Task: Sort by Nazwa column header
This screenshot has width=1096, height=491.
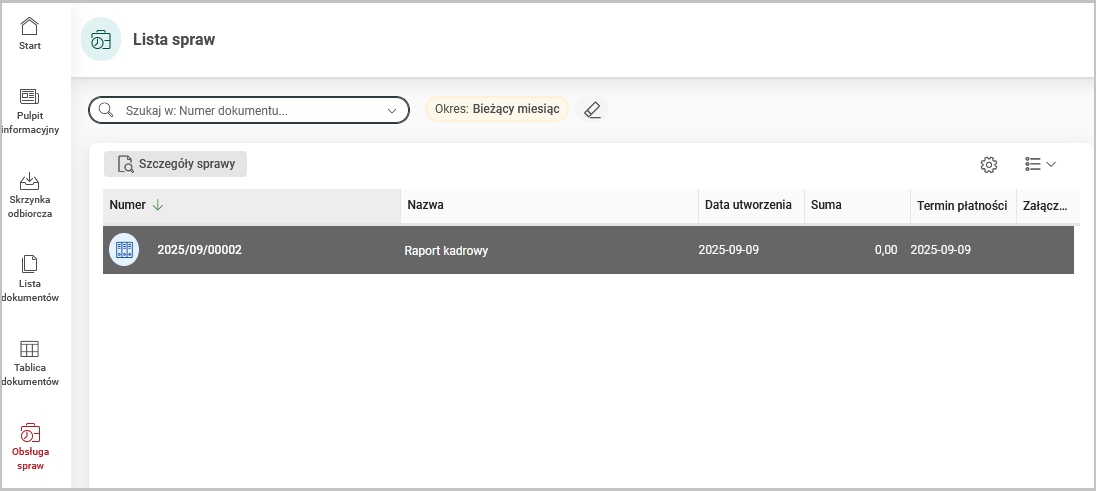Action: point(426,205)
